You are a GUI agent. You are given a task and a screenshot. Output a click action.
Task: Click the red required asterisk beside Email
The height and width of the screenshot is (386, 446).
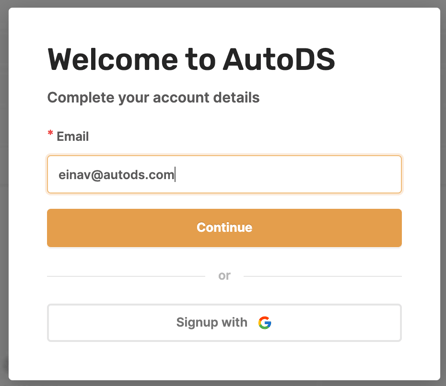pos(50,134)
